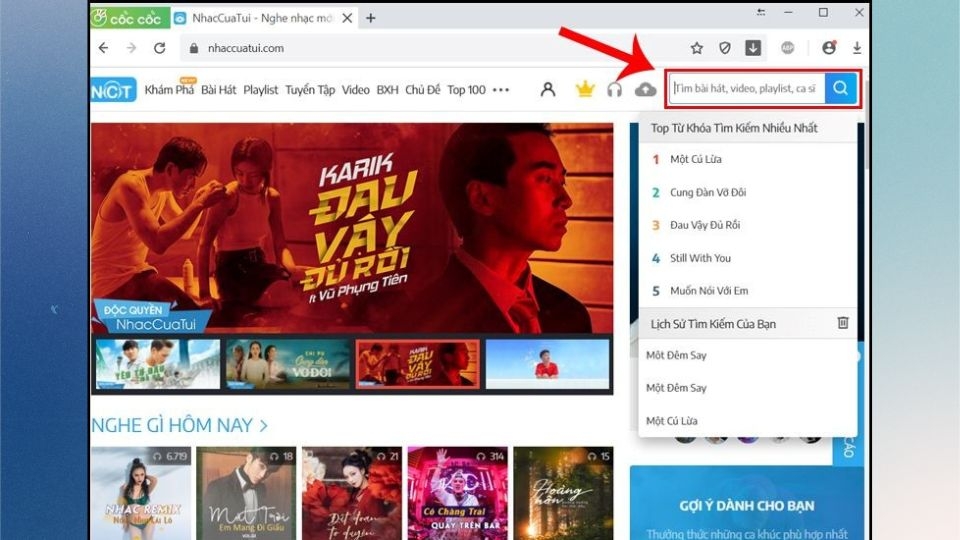Open a new tab with plus button
This screenshot has width=960, height=540.
pyautogui.click(x=370, y=18)
